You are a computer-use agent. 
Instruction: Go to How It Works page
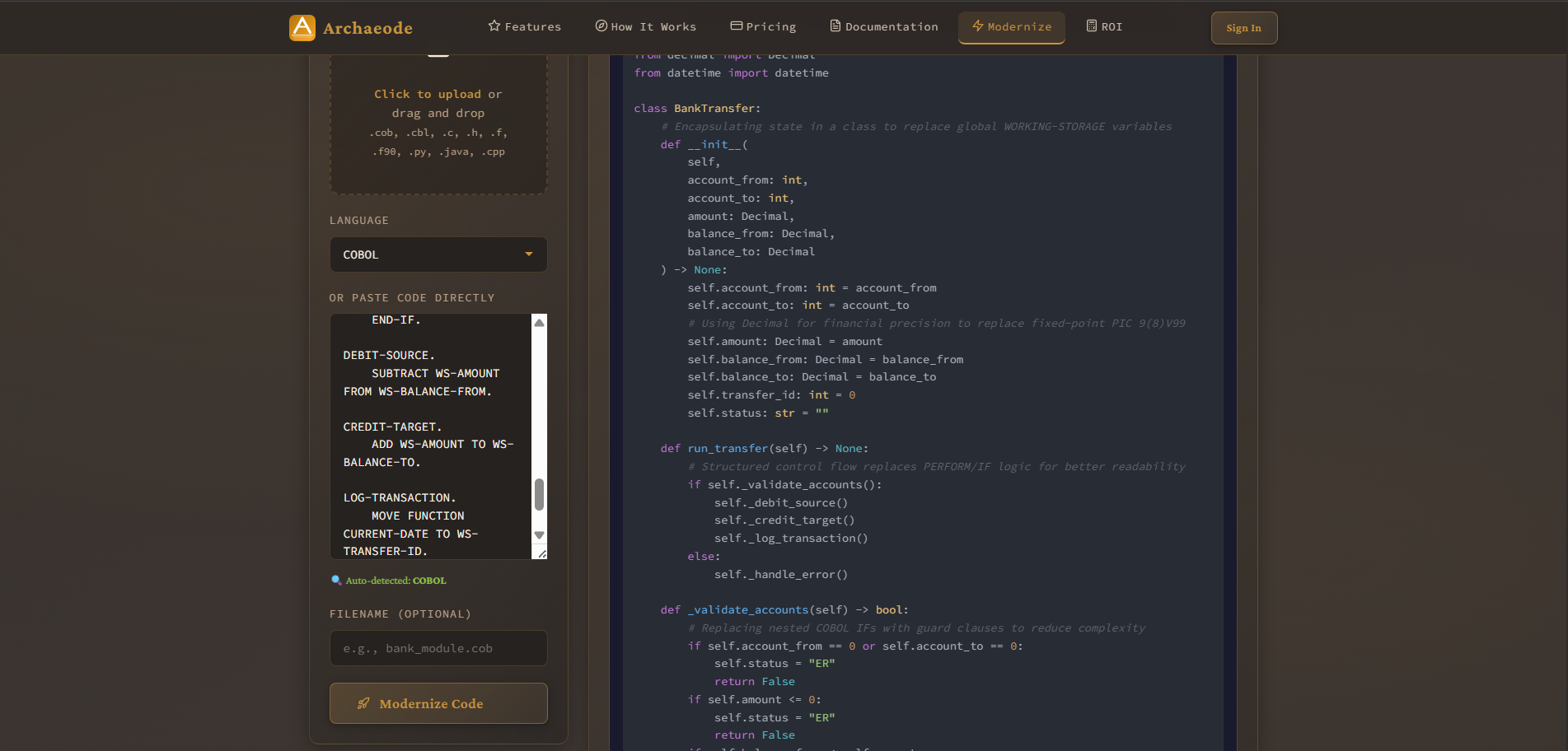pos(646,26)
